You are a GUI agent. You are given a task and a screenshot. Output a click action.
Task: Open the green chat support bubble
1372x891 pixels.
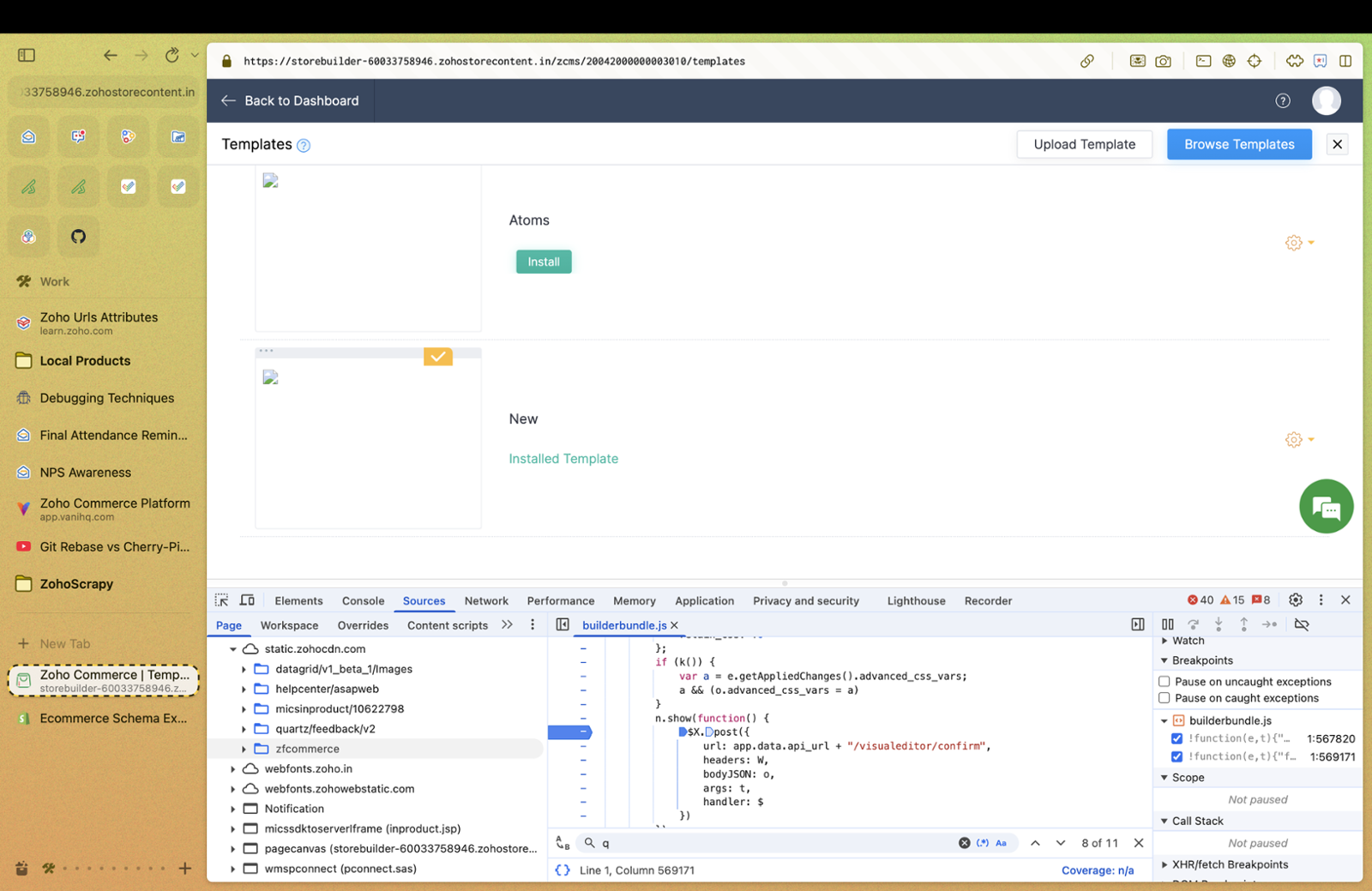[x=1326, y=507]
